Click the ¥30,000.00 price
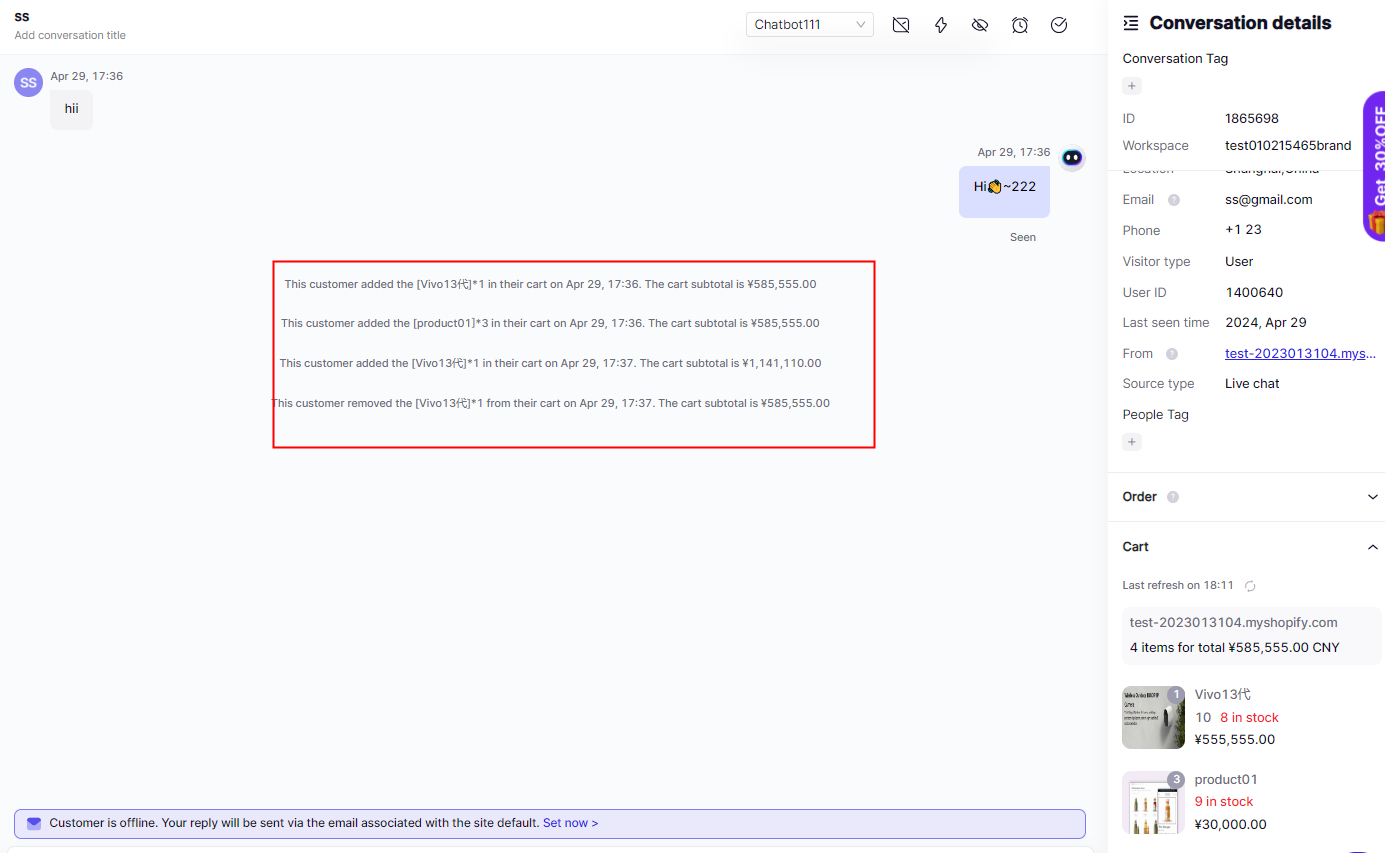Screen dimensions: 1385x853 pos(1230,825)
